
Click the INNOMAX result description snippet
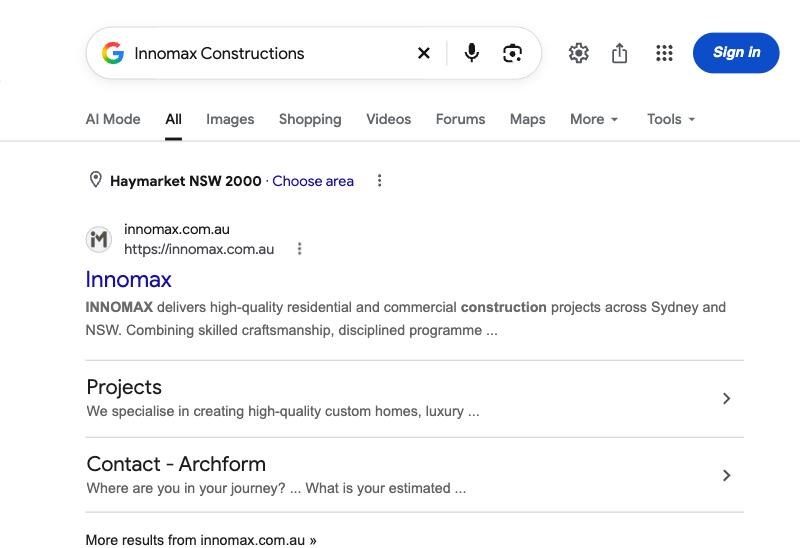(x=406, y=318)
